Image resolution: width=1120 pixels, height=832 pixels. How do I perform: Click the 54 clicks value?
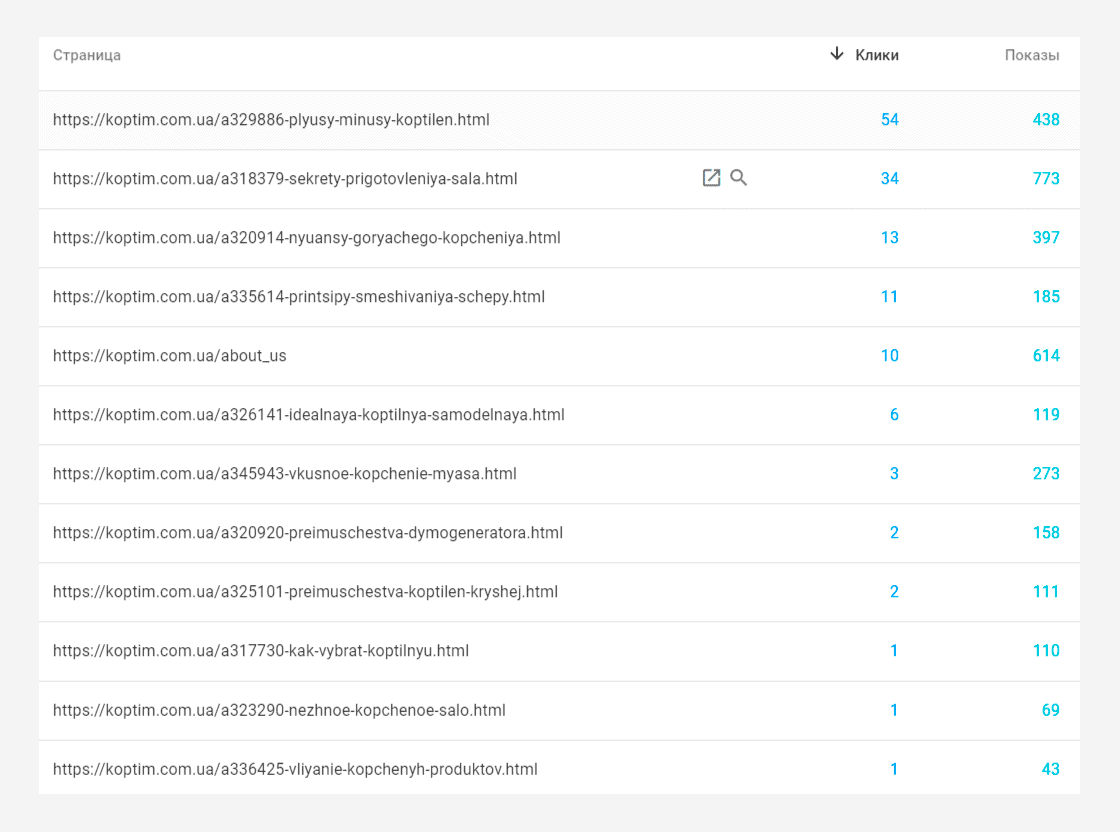coord(889,120)
